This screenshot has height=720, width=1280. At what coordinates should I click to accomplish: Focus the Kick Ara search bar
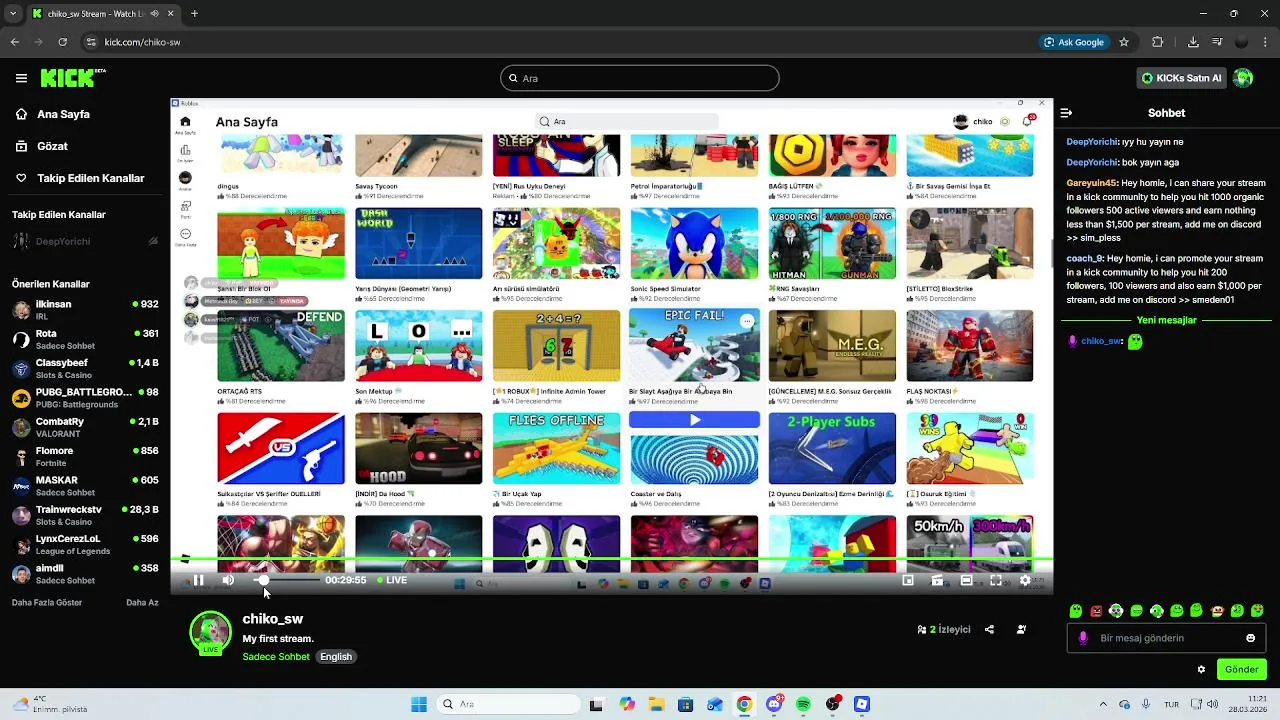(x=640, y=78)
